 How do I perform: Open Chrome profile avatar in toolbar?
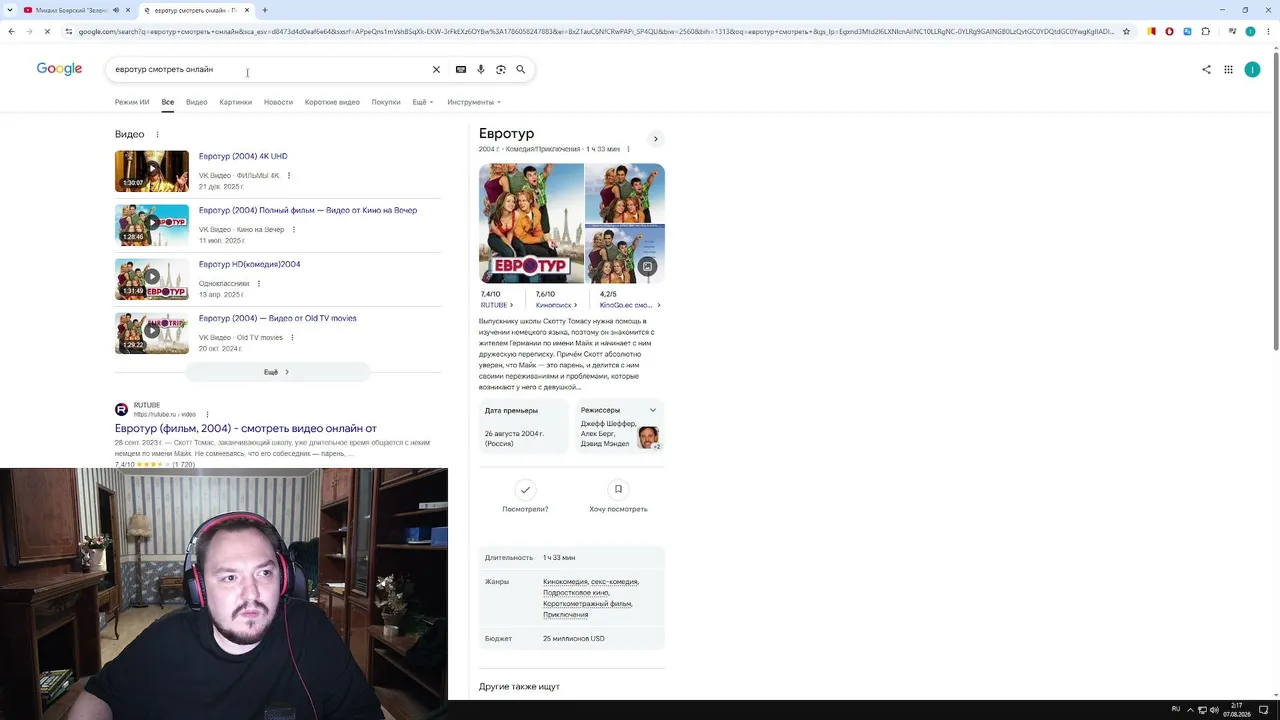(1250, 32)
